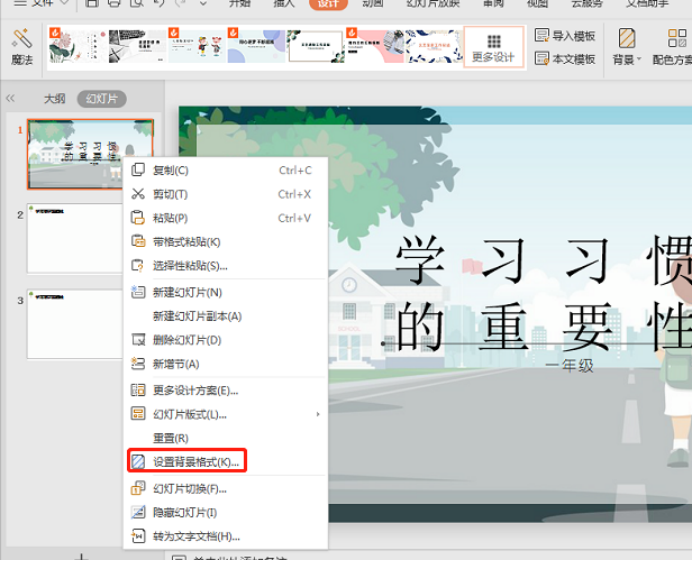Select green leaf frame design template
692x561 pixels.
point(315,46)
